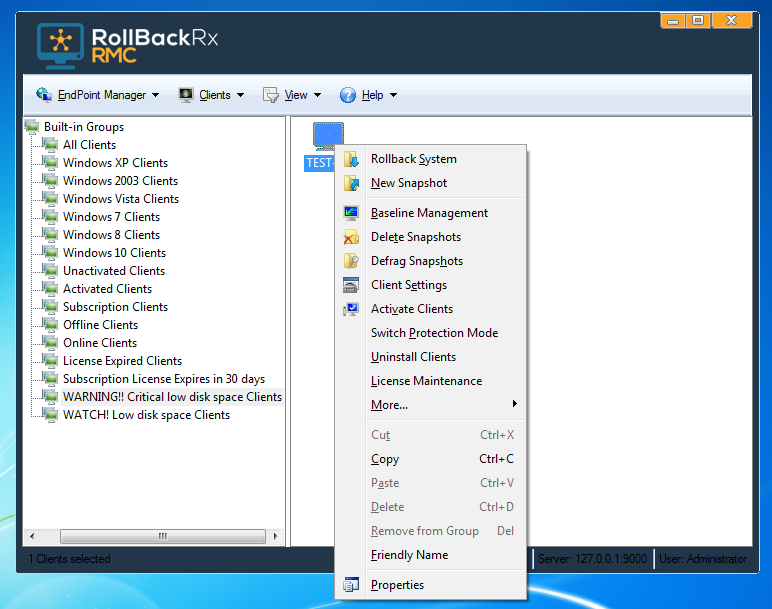
Task: Choose Friendly Name menu entry
Action: [430, 555]
